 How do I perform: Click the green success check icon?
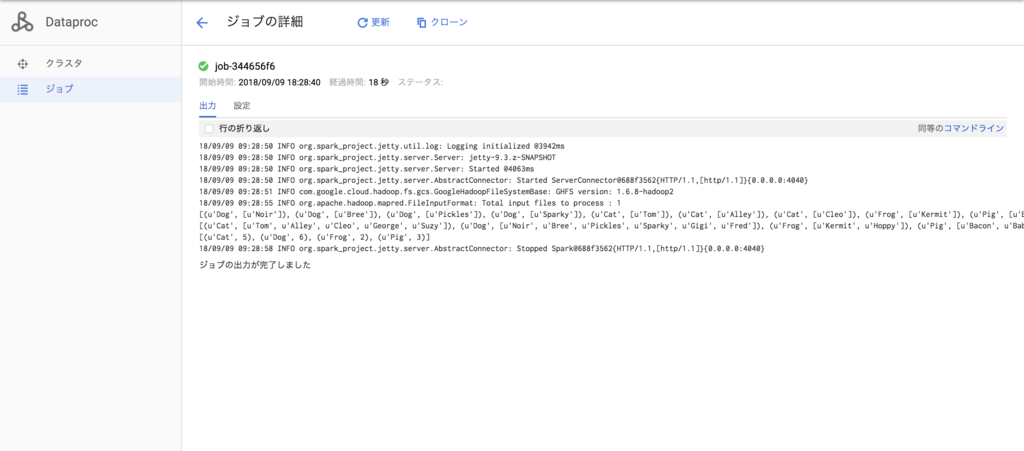[x=203, y=66]
